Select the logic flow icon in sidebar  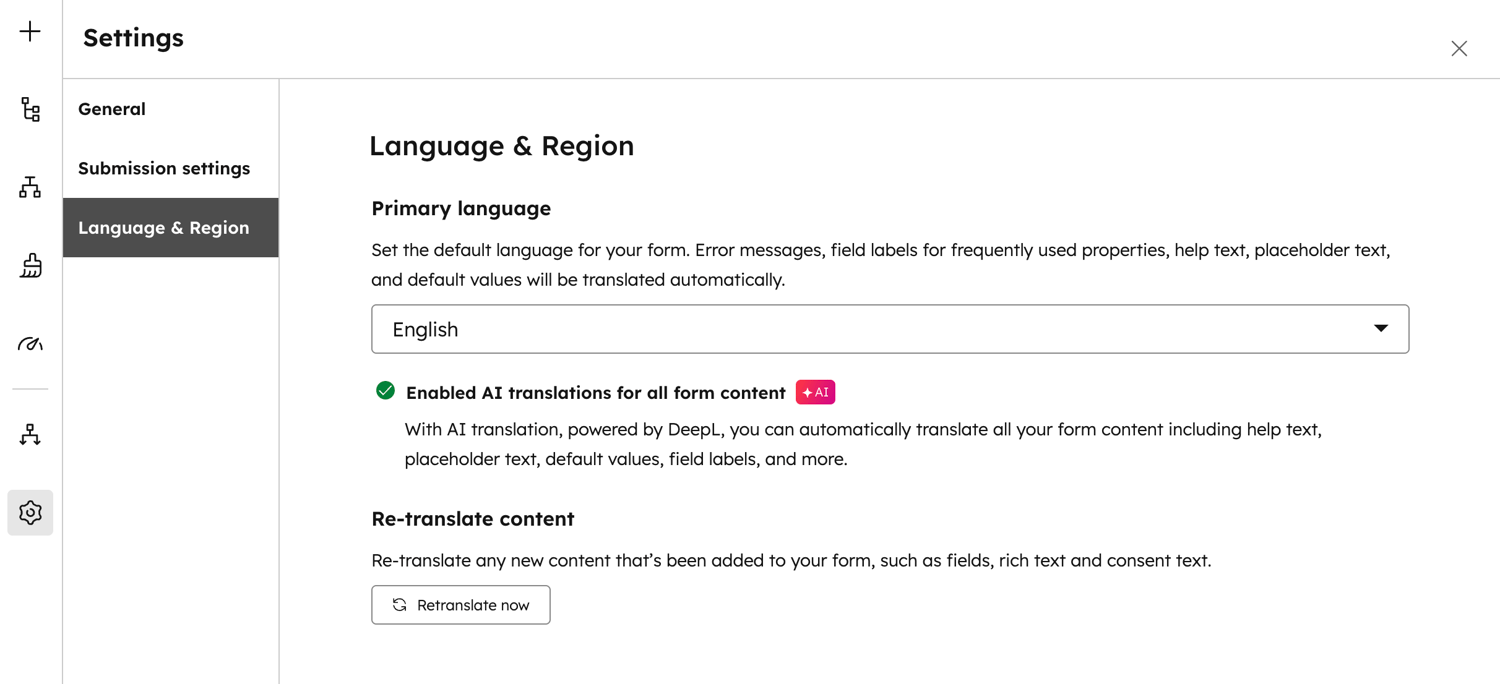(29, 187)
